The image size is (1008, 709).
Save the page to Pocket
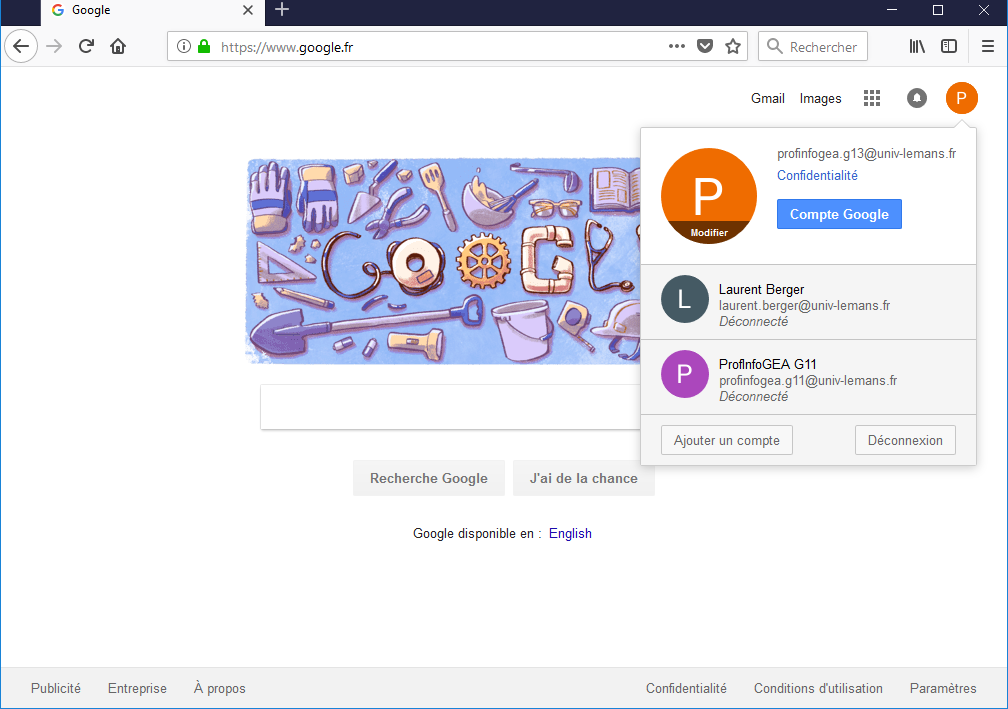pos(705,46)
